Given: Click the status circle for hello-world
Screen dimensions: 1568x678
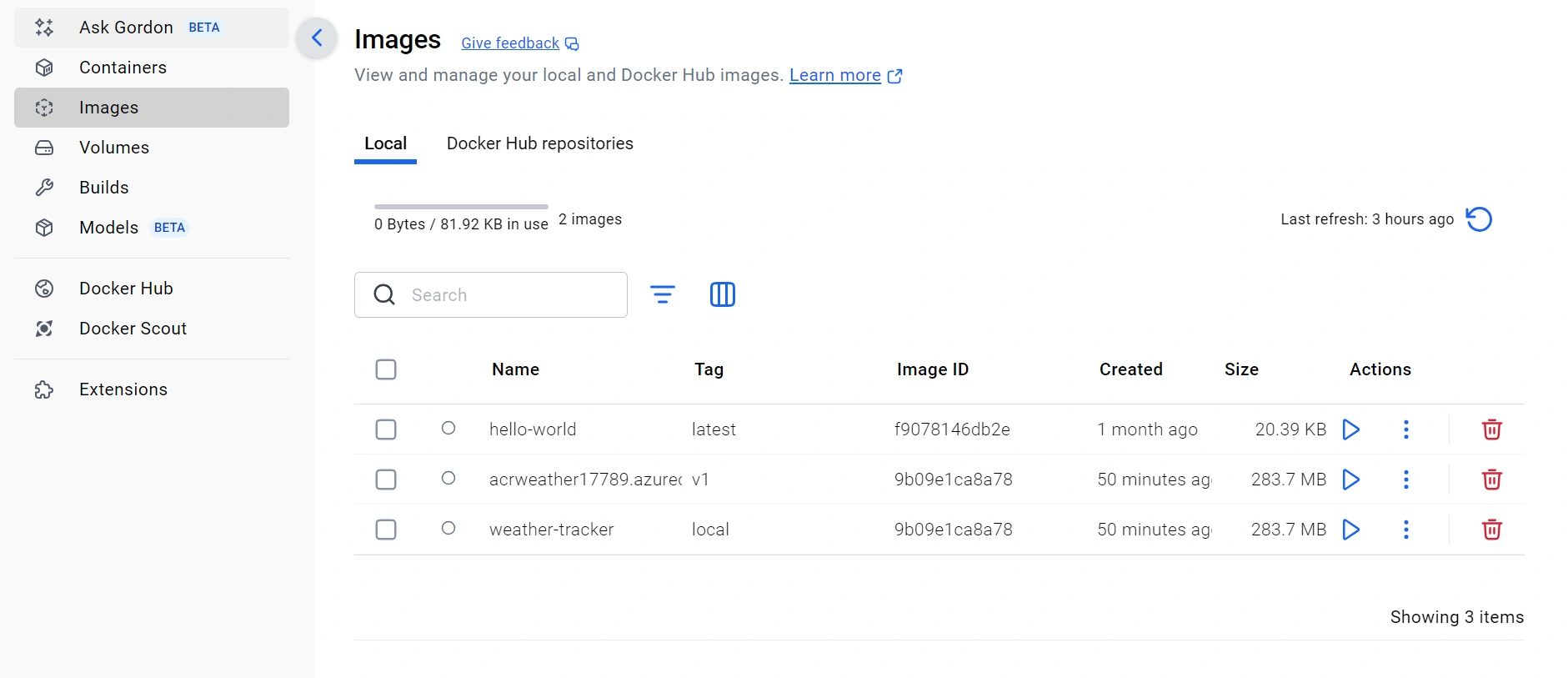Looking at the screenshot, I should (x=448, y=428).
